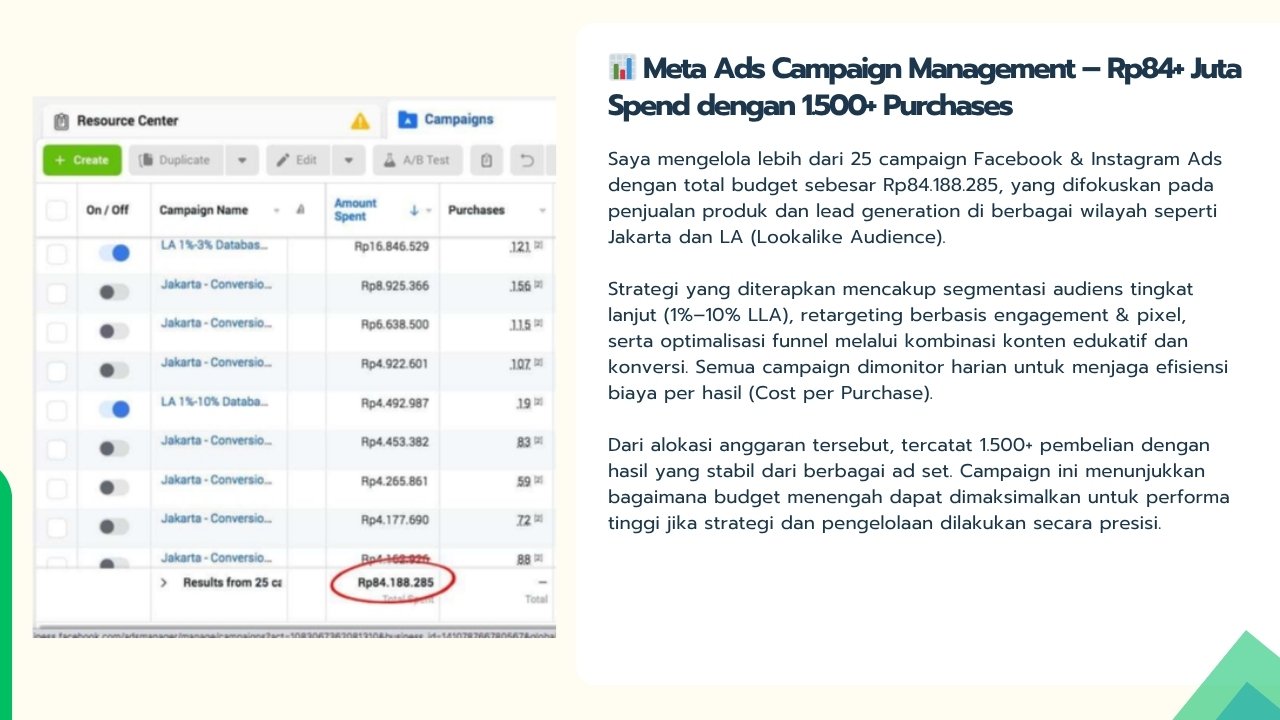
Task: Click the purchases value 115
Action: [520, 325]
